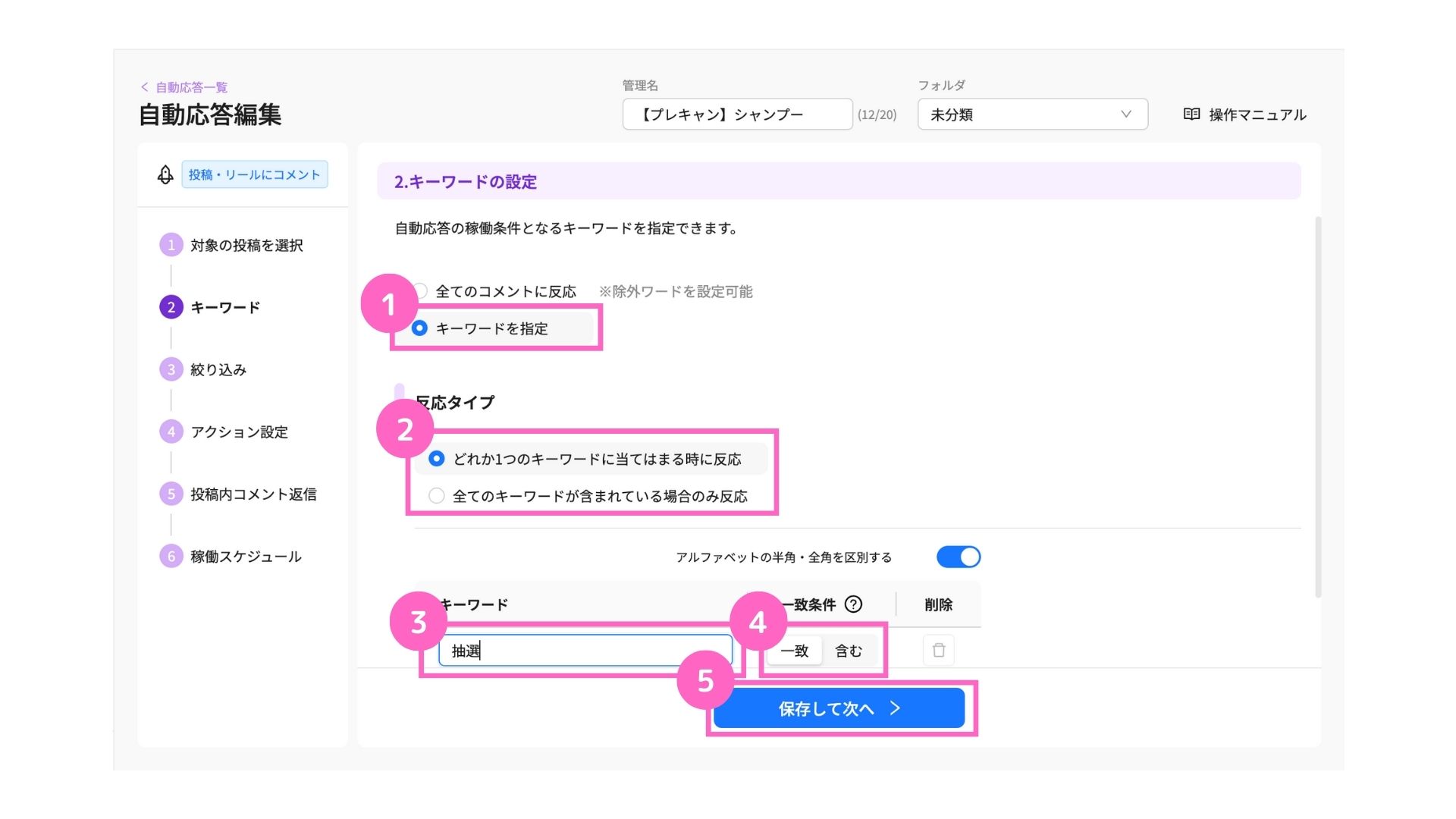This screenshot has height=819, width=1456.
Task: Click the 2.キーワードの設定 section heading
Action: (465, 182)
